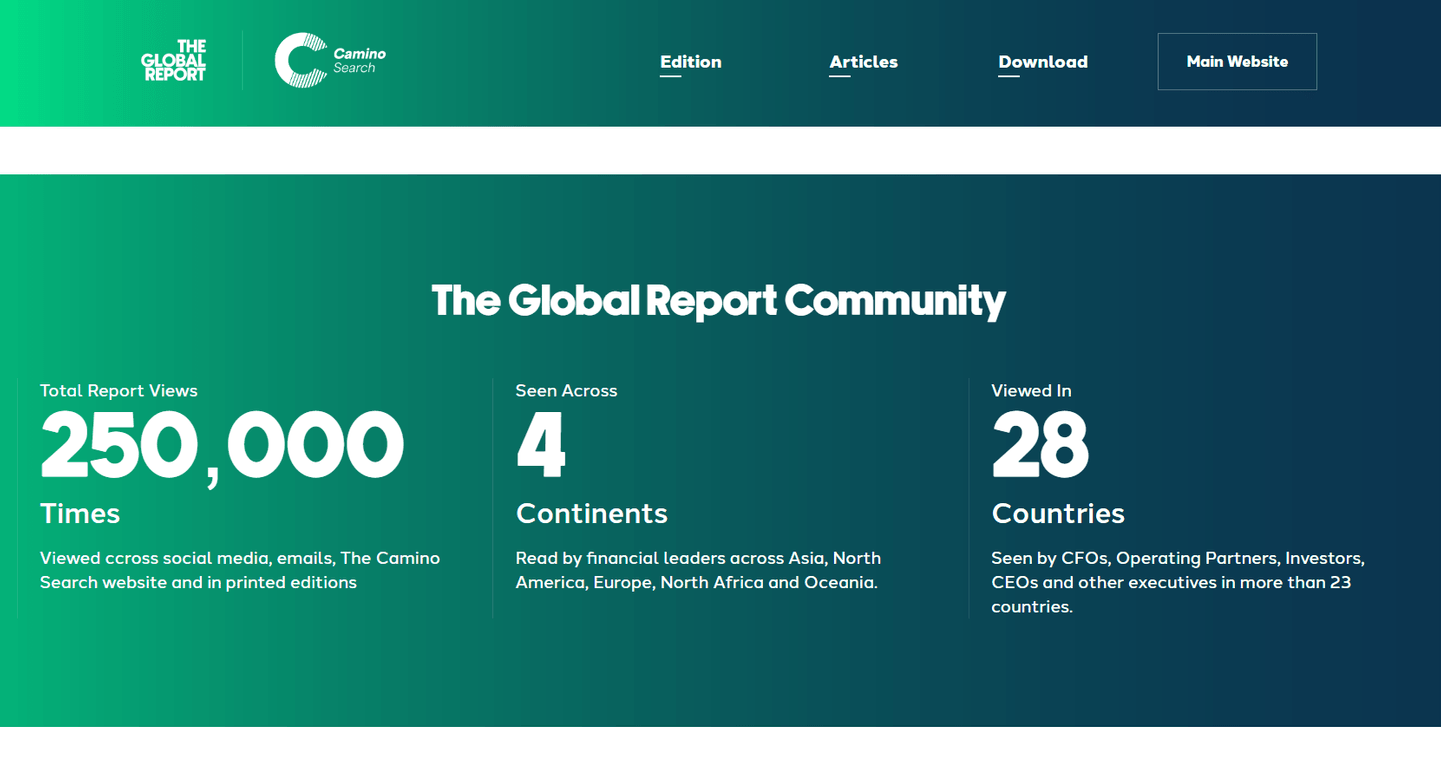The image size is (1441, 779).
Task: Click the Total Report Views label
Action: click(119, 391)
